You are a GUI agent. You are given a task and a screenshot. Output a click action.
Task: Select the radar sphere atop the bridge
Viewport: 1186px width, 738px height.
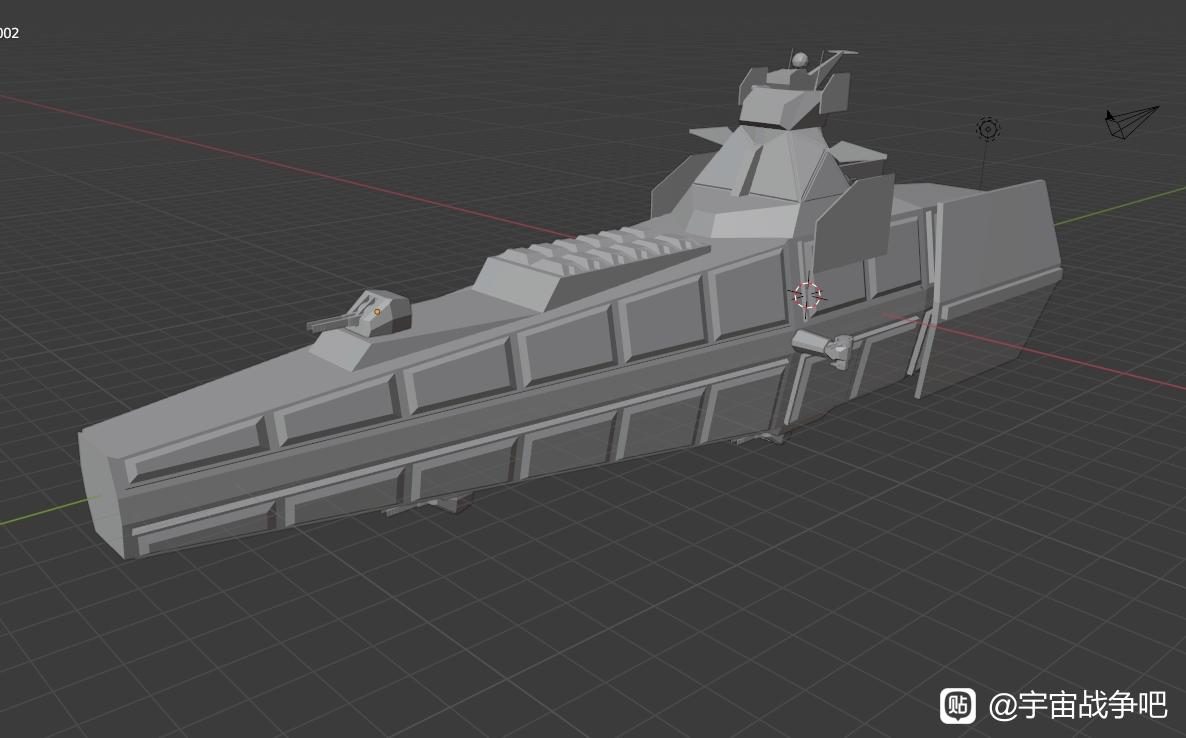(799, 59)
